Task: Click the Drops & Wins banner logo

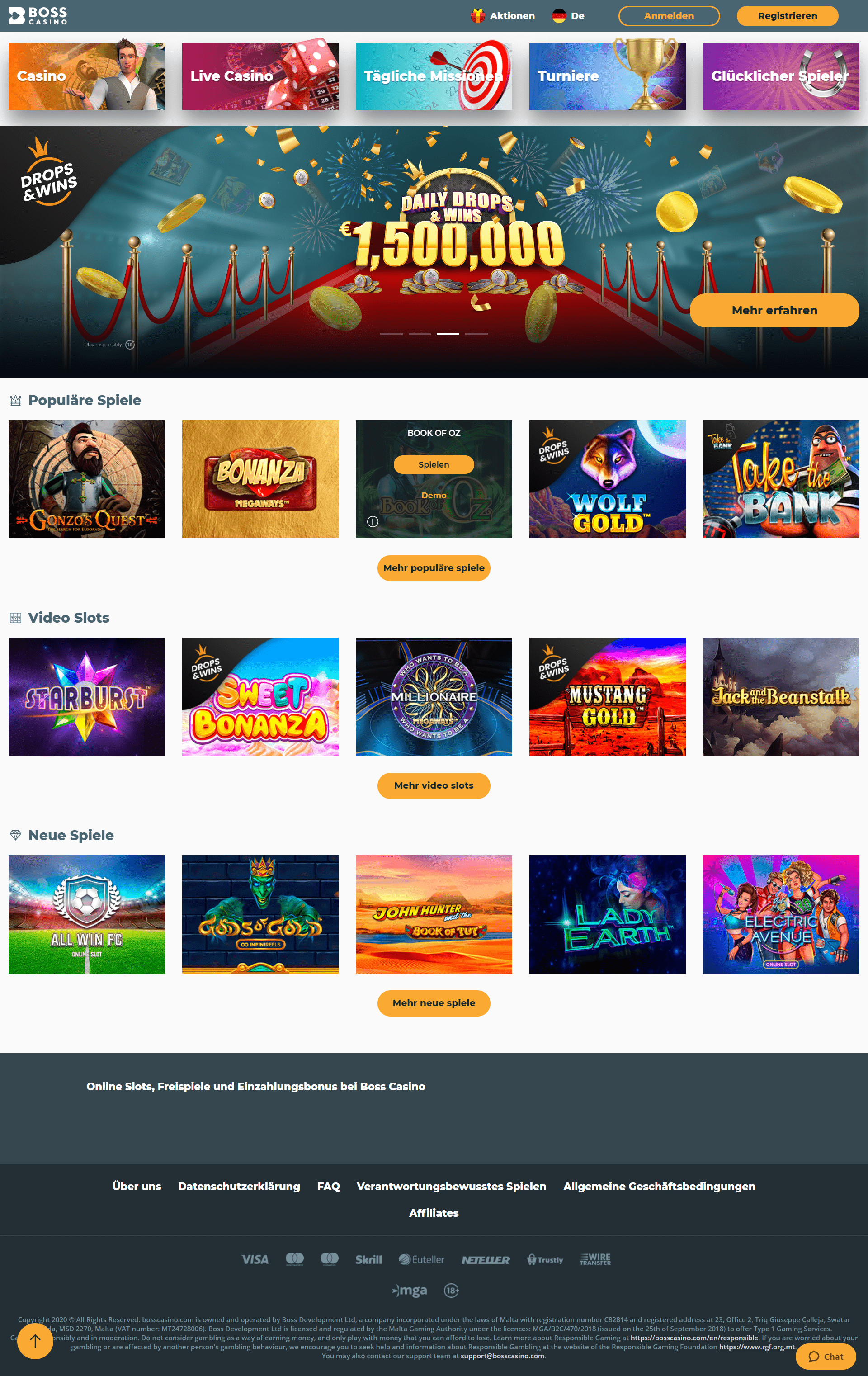Action: [48, 171]
